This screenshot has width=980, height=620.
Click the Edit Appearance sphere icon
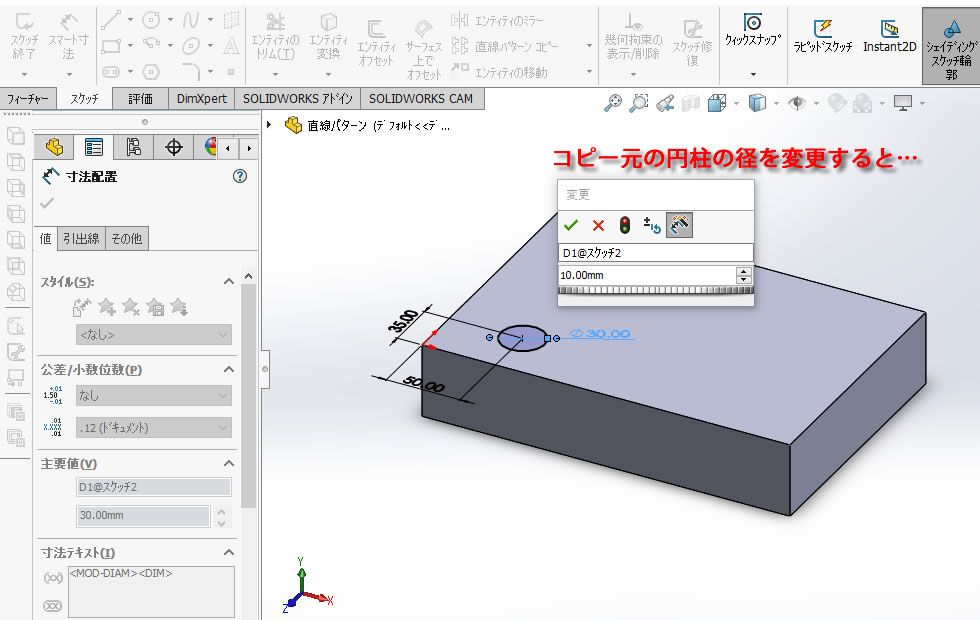(837, 102)
